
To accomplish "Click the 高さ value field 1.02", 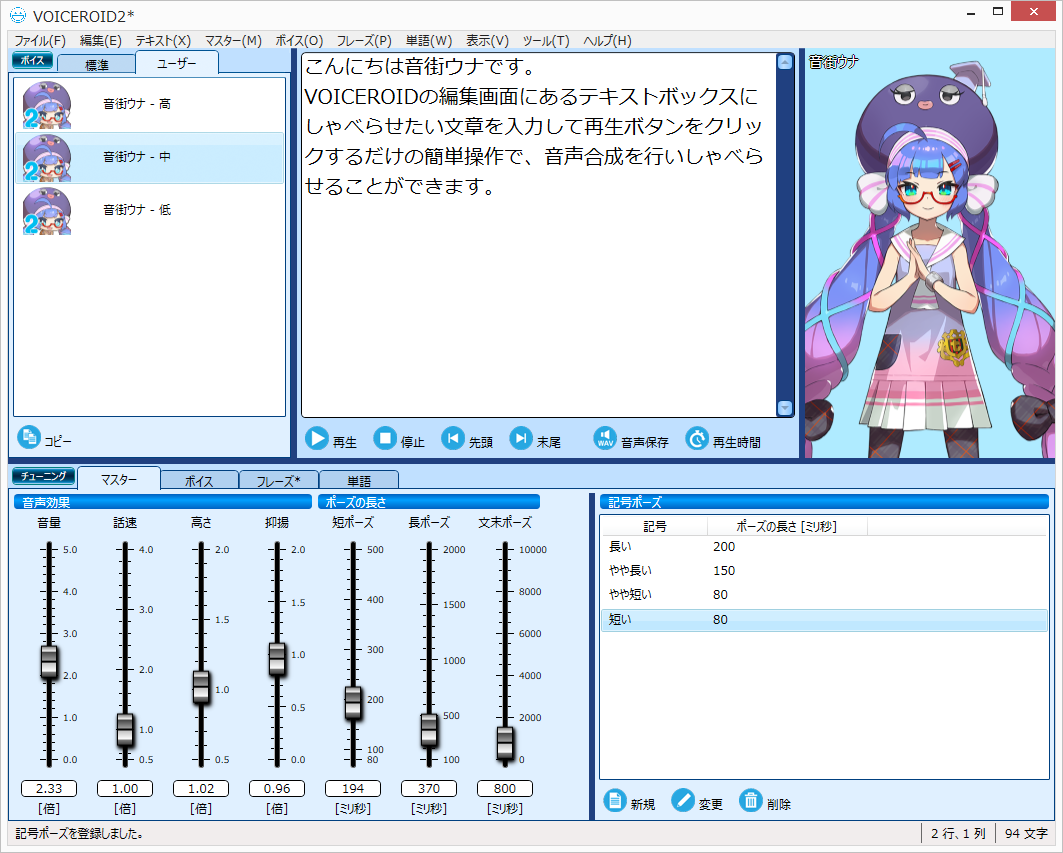I will click(201, 789).
